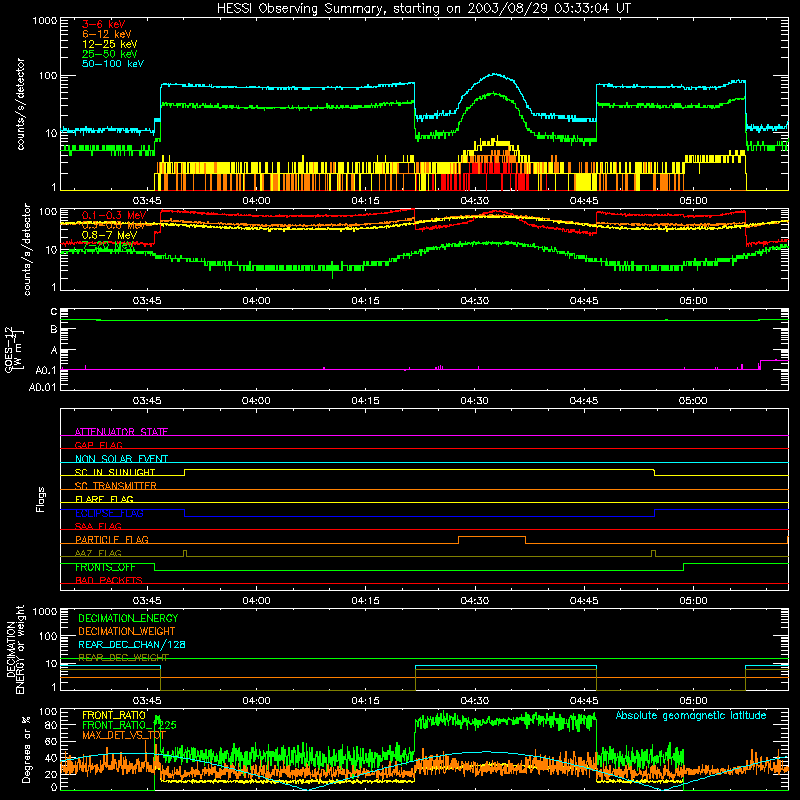This screenshot has width=800, height=800.
Task: Select the cyan 50-100 keV legend label
Action: (x=113, y=64)
